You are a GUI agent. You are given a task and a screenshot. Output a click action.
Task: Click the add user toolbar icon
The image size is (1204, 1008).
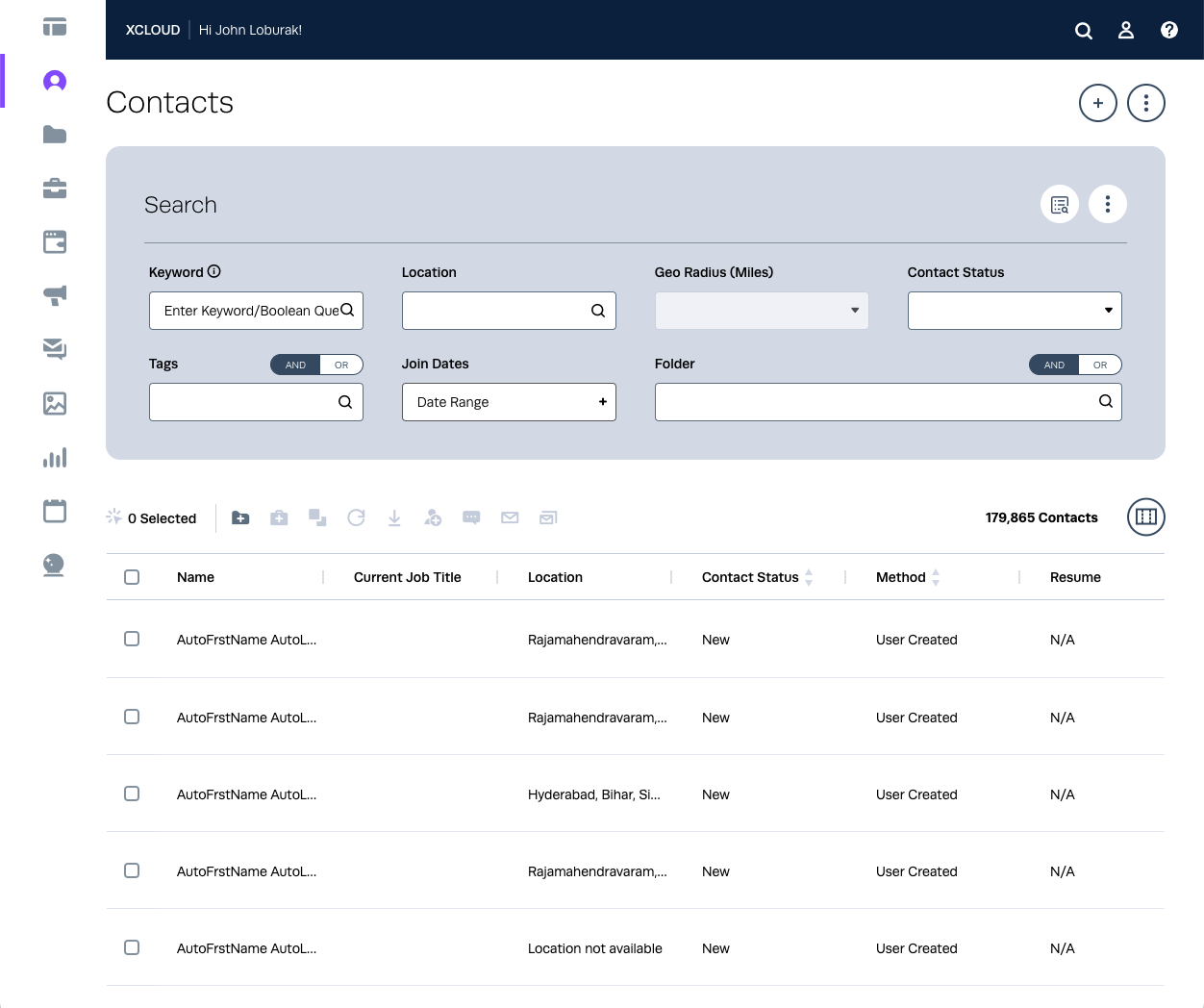(433, 517)
